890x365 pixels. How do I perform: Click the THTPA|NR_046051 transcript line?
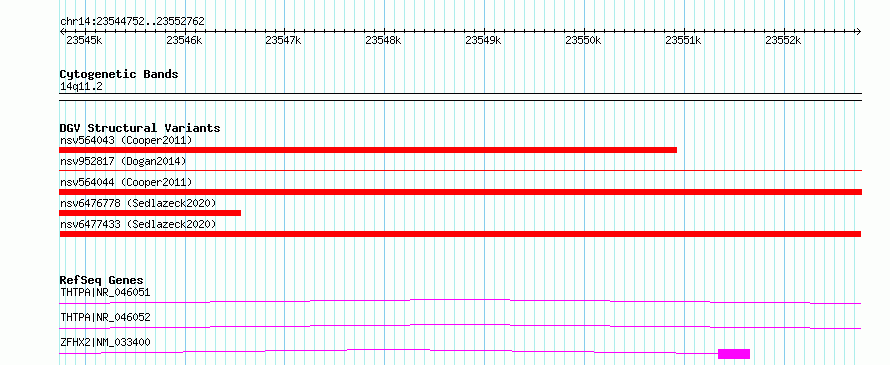point(460,301)
